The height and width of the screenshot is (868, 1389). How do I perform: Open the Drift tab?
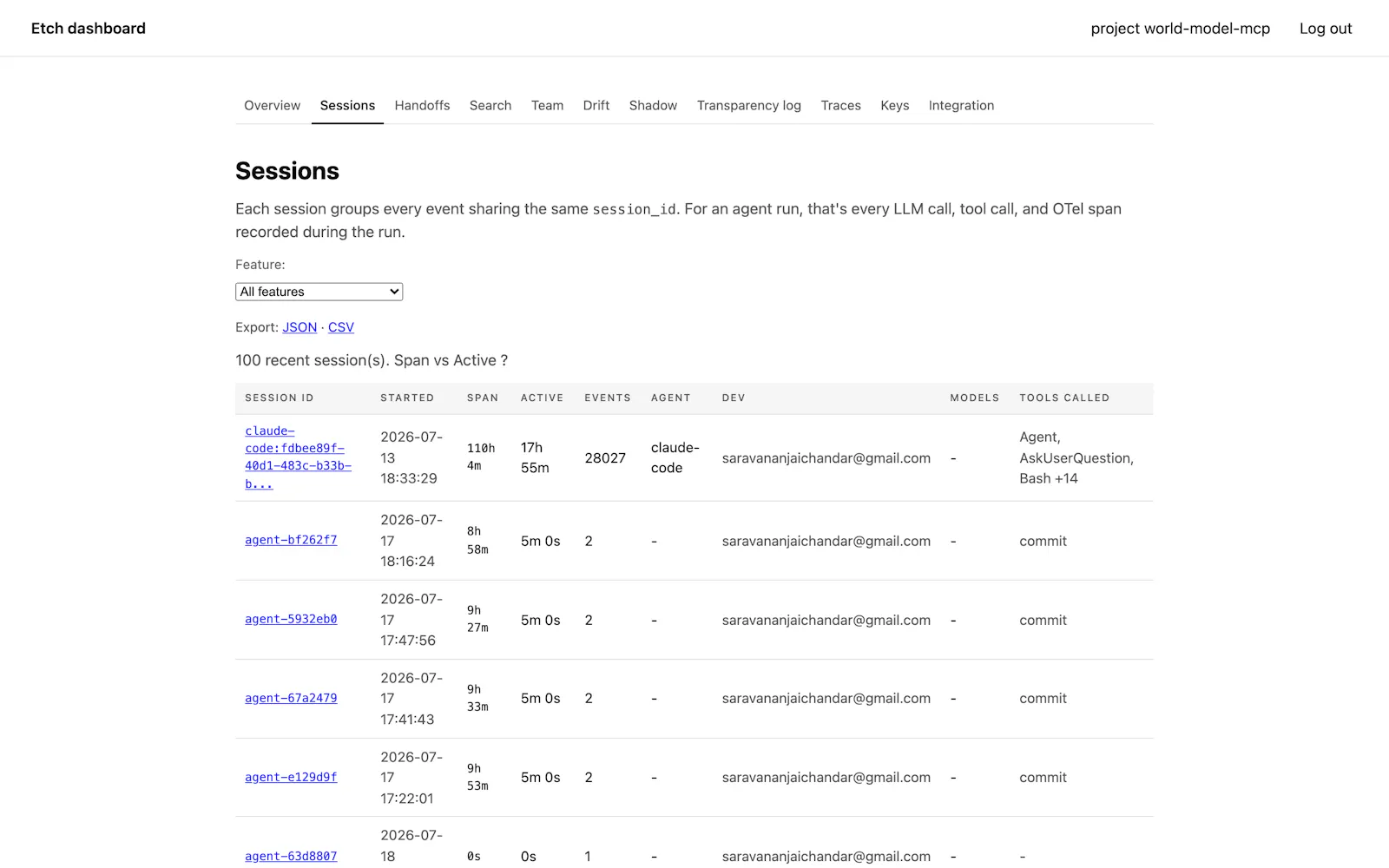click(596, 105)
